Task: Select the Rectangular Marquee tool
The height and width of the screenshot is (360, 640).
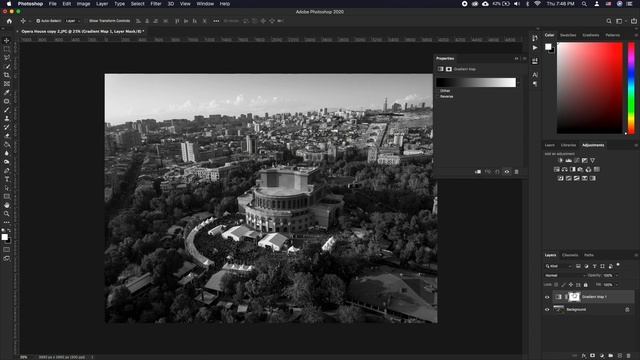Action: [x=7, y=49]
